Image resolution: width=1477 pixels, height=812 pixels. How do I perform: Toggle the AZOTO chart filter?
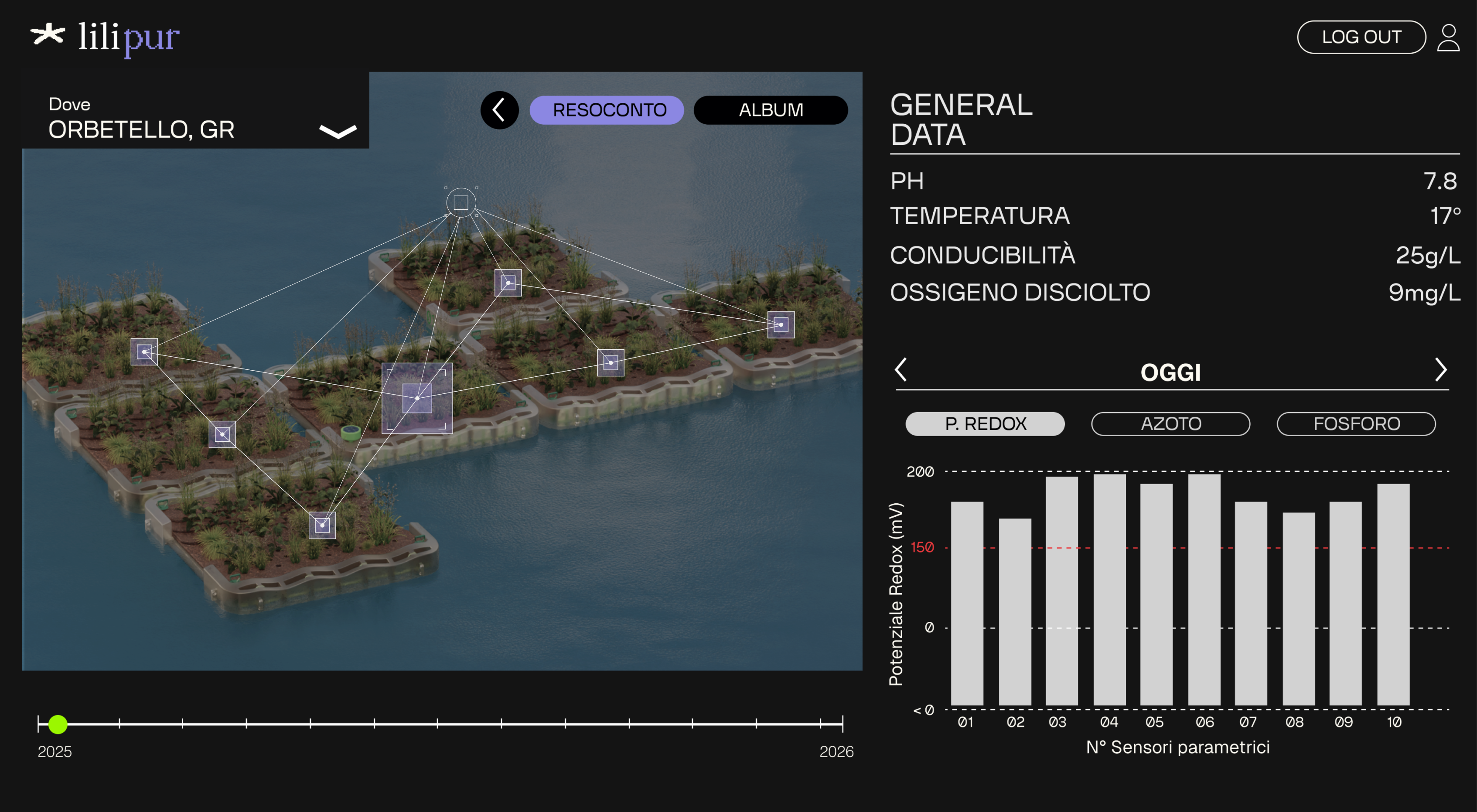tap(1170, 424)
